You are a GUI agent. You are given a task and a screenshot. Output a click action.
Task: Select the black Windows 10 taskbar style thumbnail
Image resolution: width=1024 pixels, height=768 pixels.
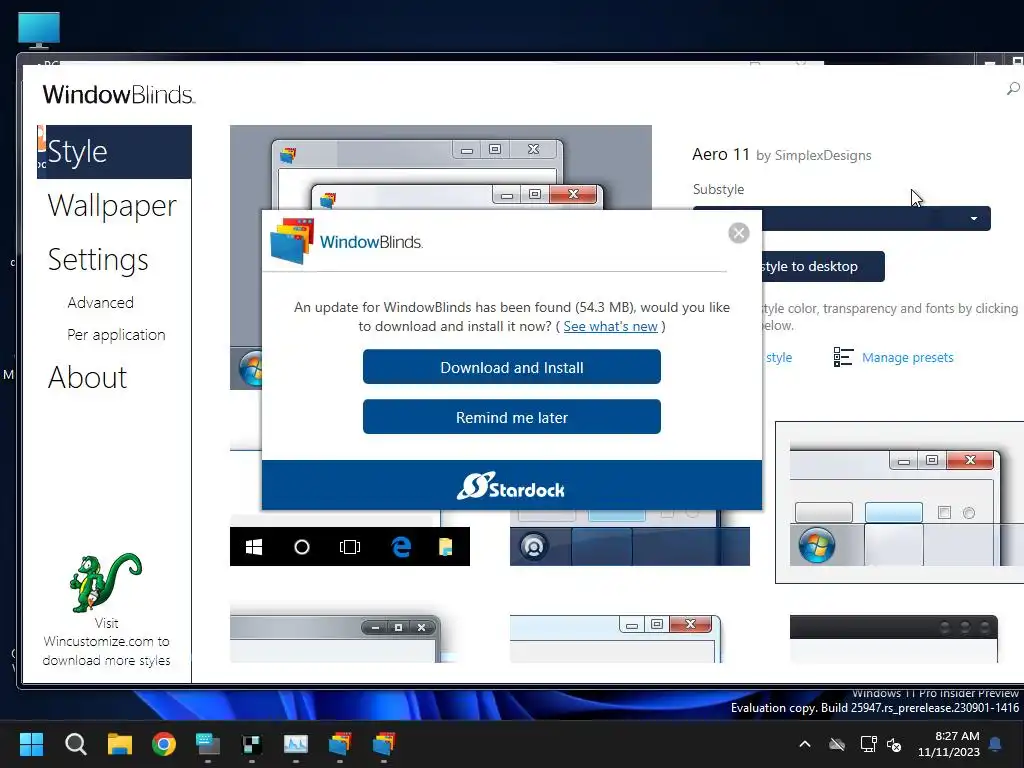(349, 546)
